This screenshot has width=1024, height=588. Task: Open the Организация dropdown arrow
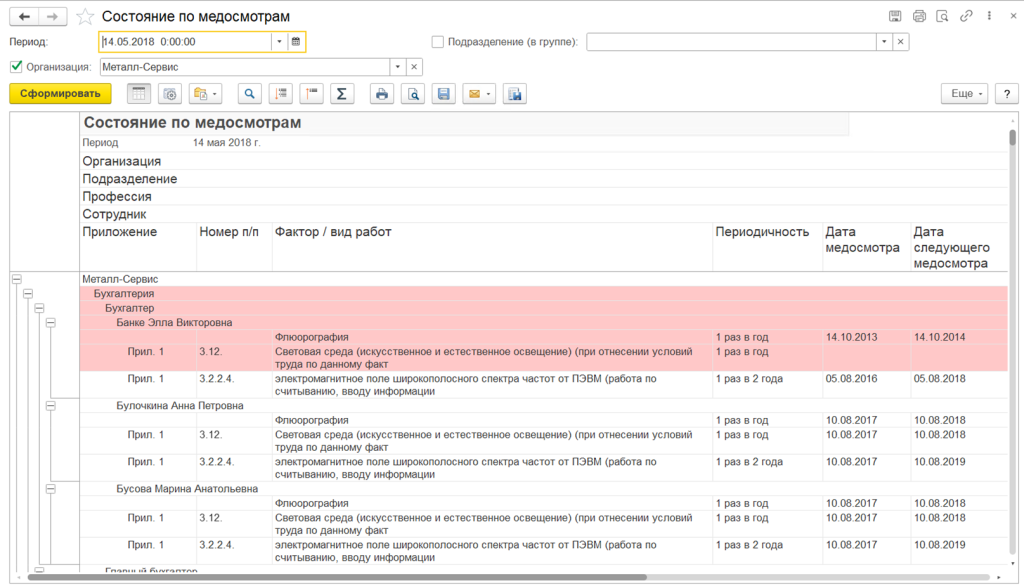point(398,67)
